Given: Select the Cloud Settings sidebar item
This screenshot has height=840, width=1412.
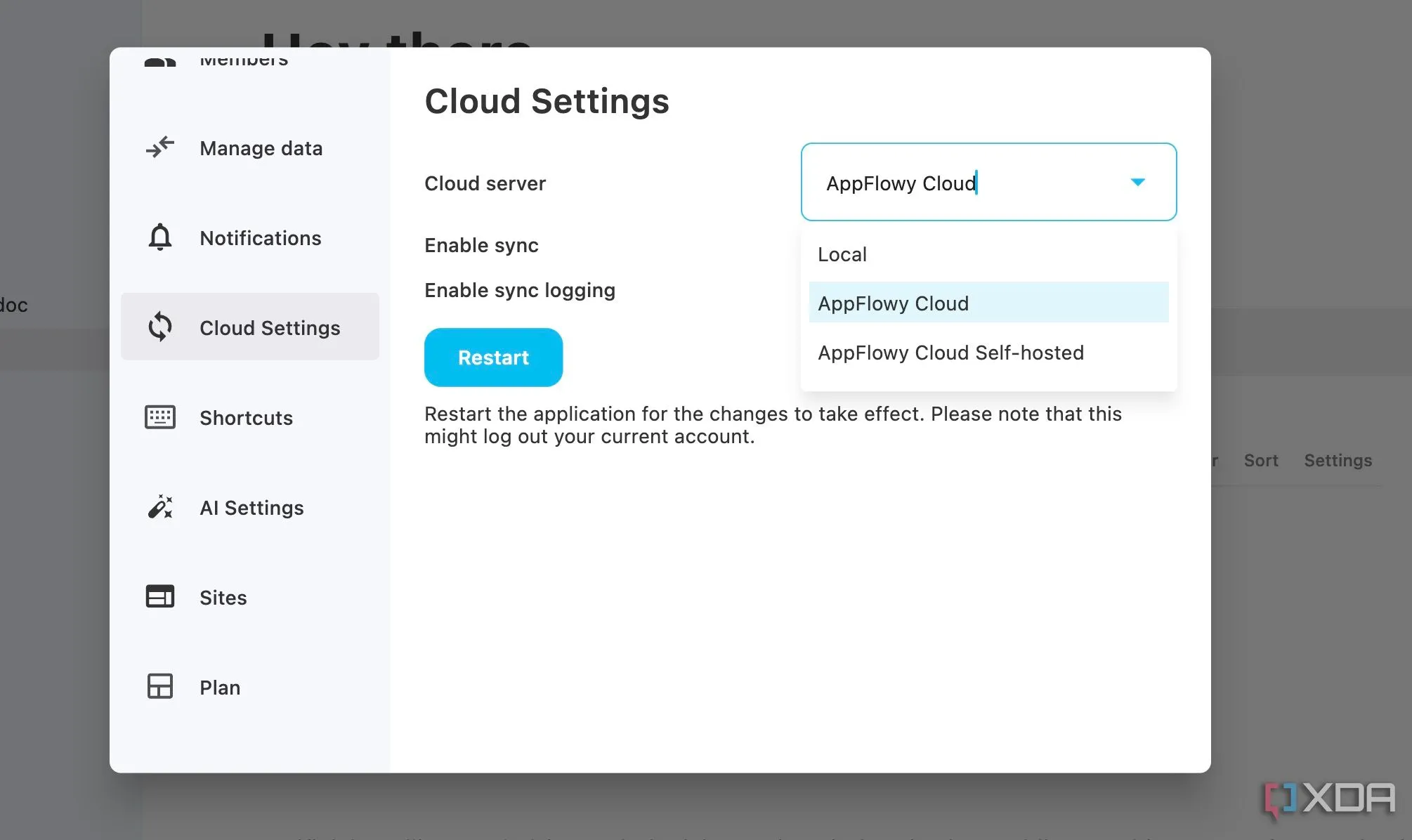Looking at the screenshot, I should 250,327.
